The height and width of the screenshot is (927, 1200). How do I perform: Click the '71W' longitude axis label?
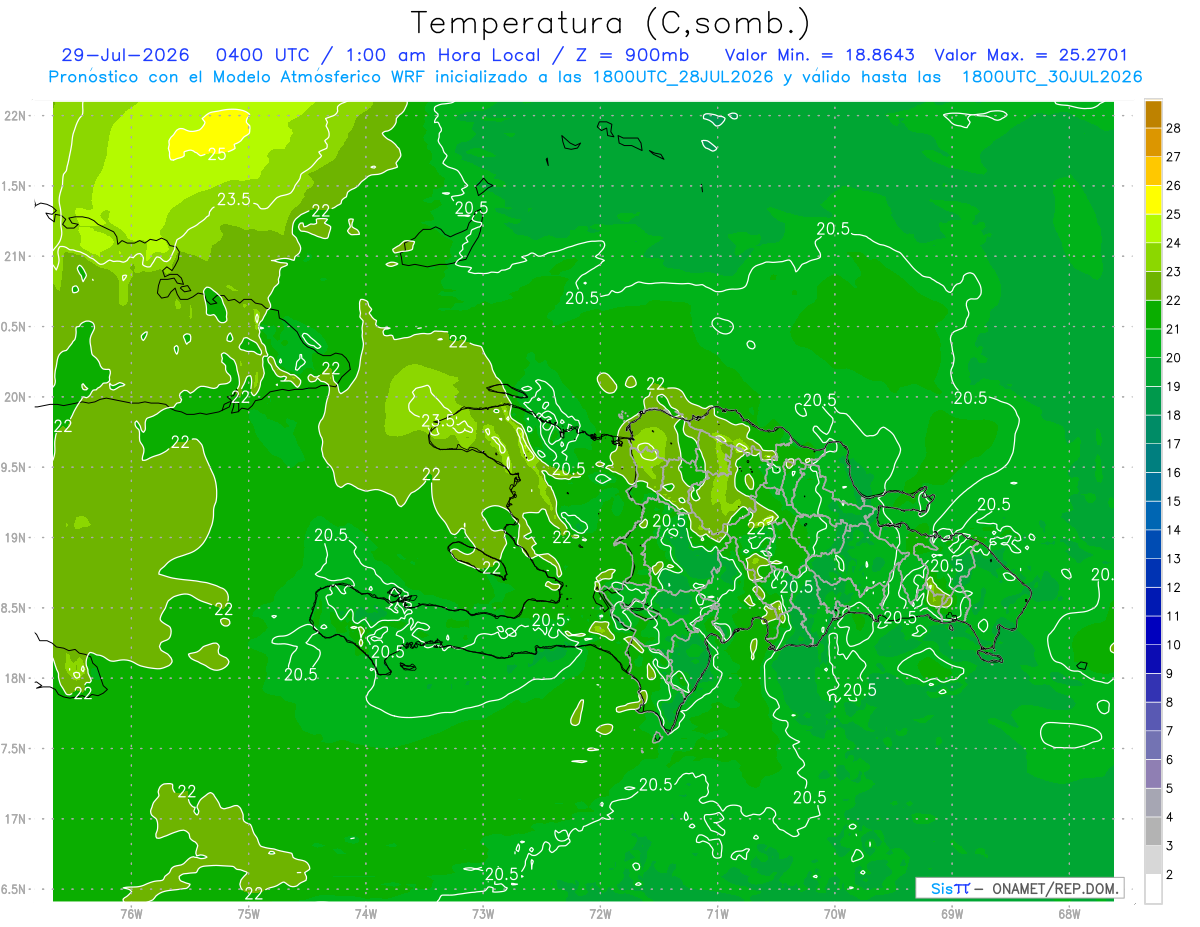coord(717,913)
